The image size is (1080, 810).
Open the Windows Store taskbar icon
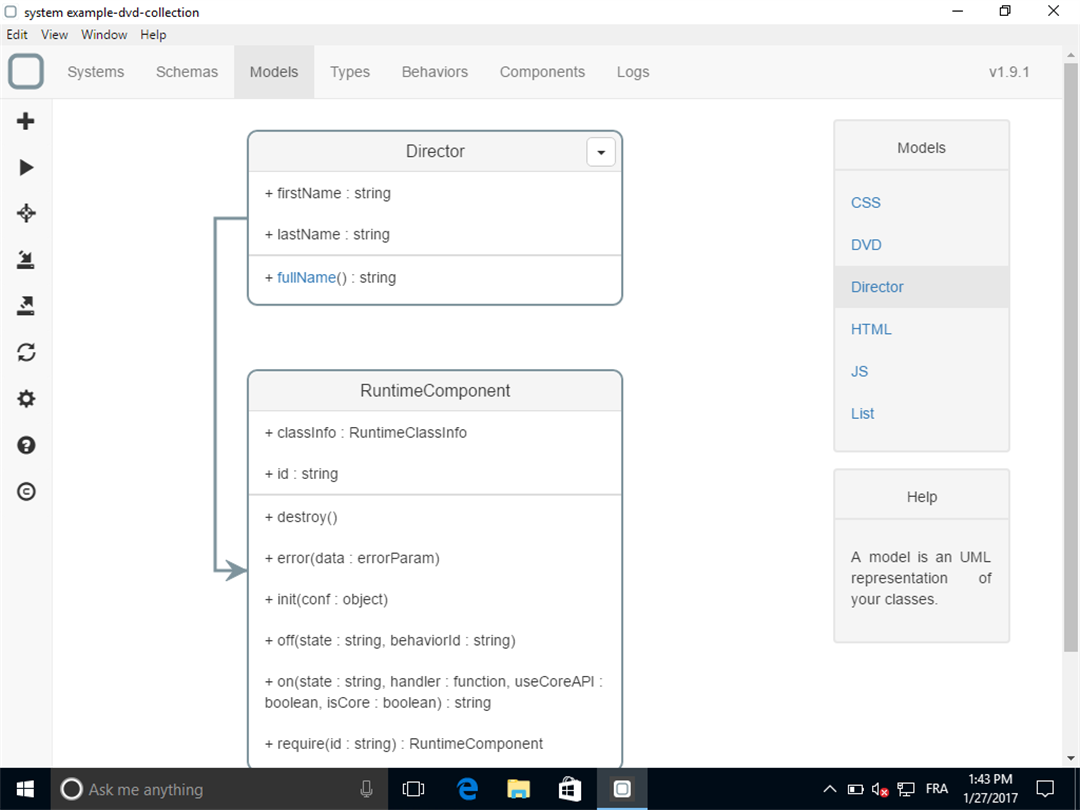570,789
